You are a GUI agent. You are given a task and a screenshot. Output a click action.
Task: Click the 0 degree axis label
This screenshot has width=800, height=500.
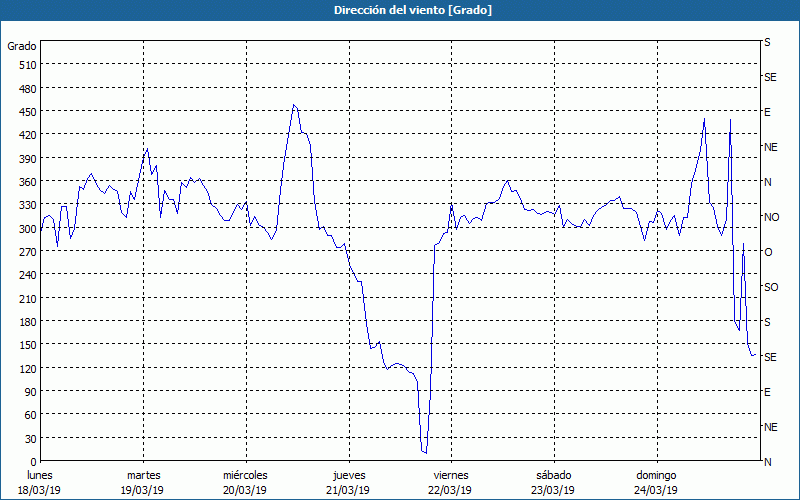pos(34,462)
